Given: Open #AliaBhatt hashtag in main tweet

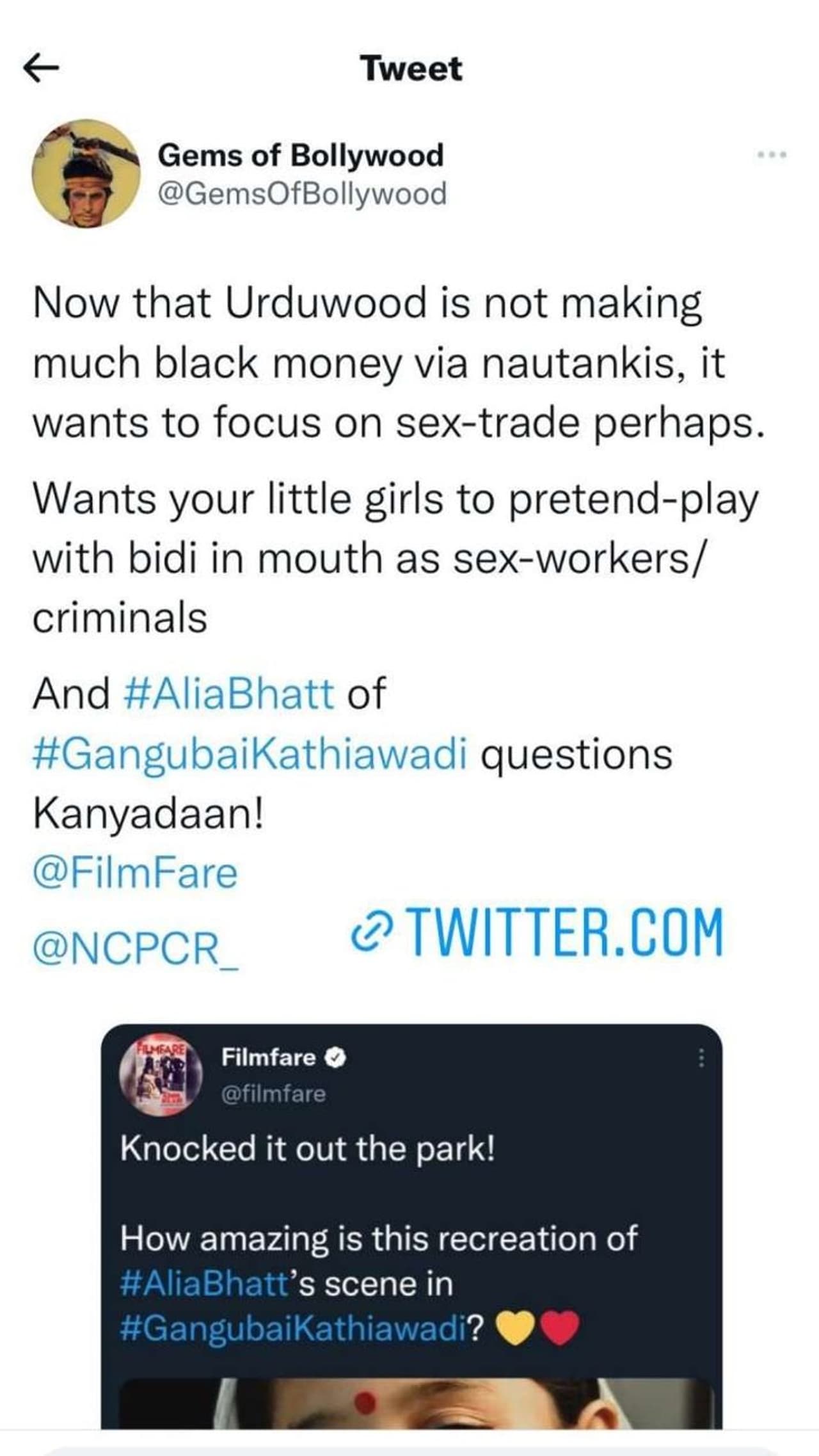Looking at the screenshot, I should point(228,694).
